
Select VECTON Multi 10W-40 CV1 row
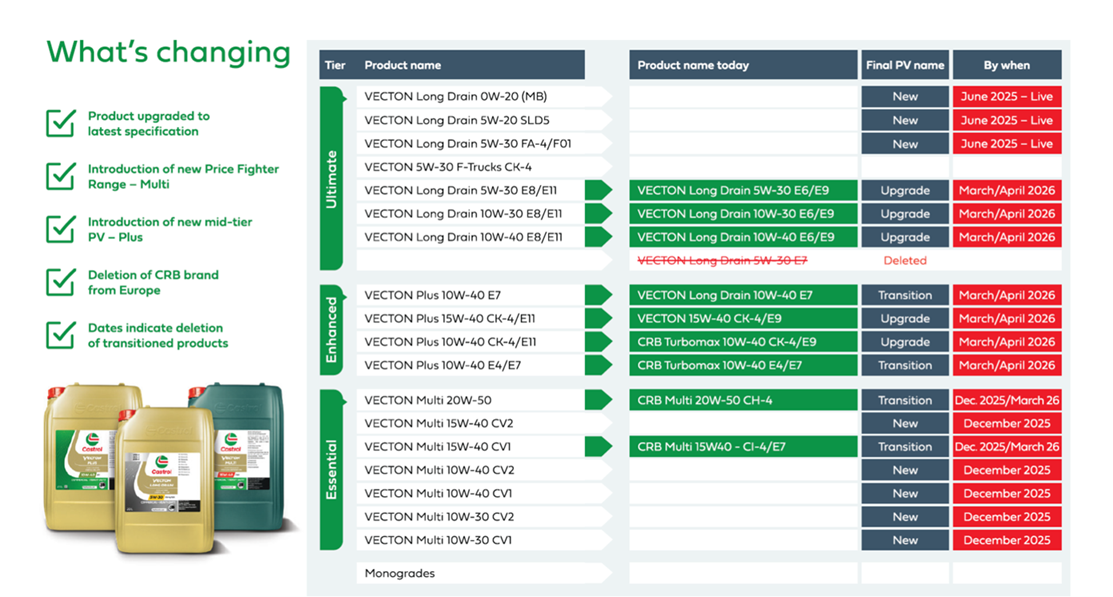point(484,493)
